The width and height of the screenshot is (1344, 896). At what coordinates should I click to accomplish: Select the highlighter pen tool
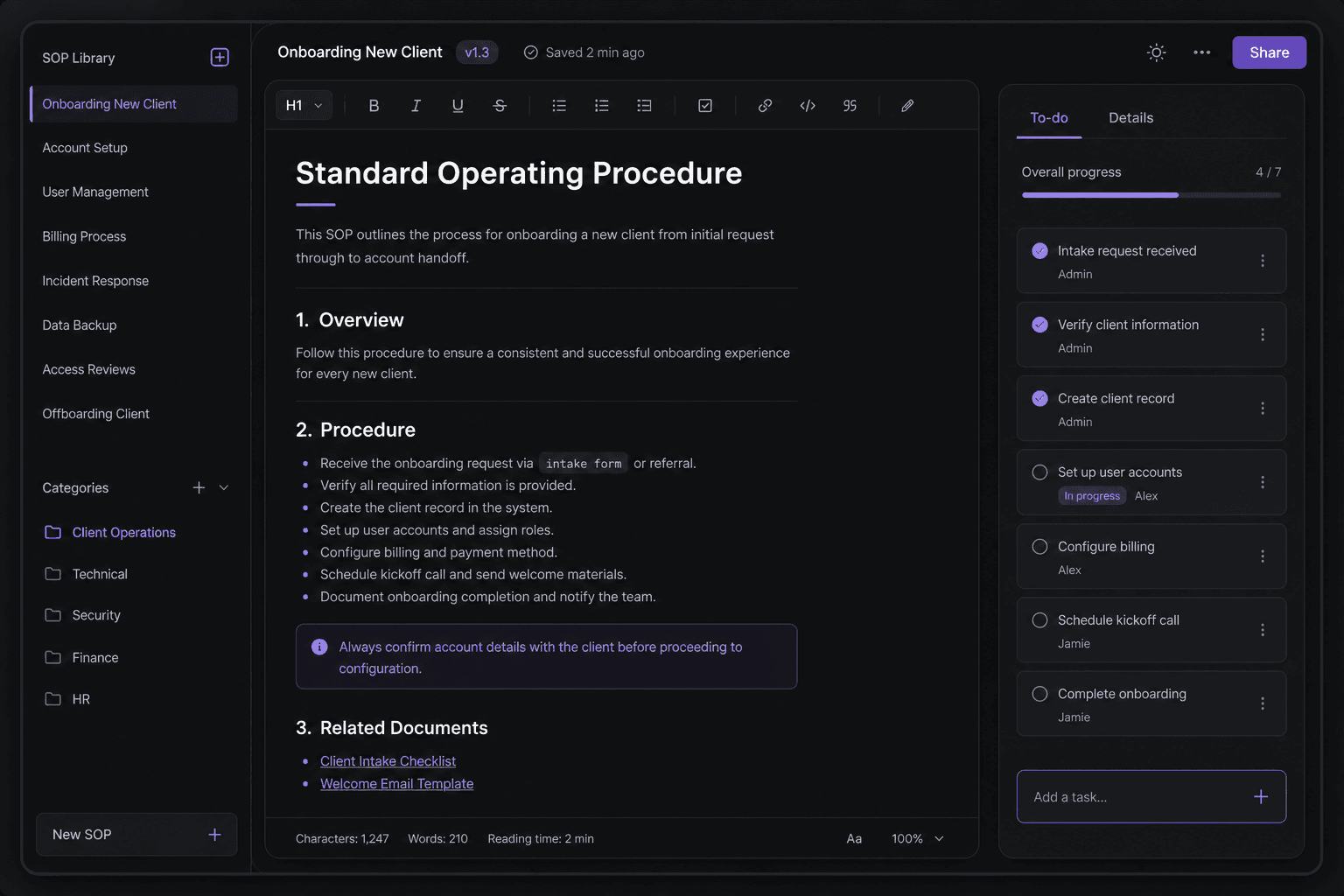pyautogui.click(x=907, y=106)
